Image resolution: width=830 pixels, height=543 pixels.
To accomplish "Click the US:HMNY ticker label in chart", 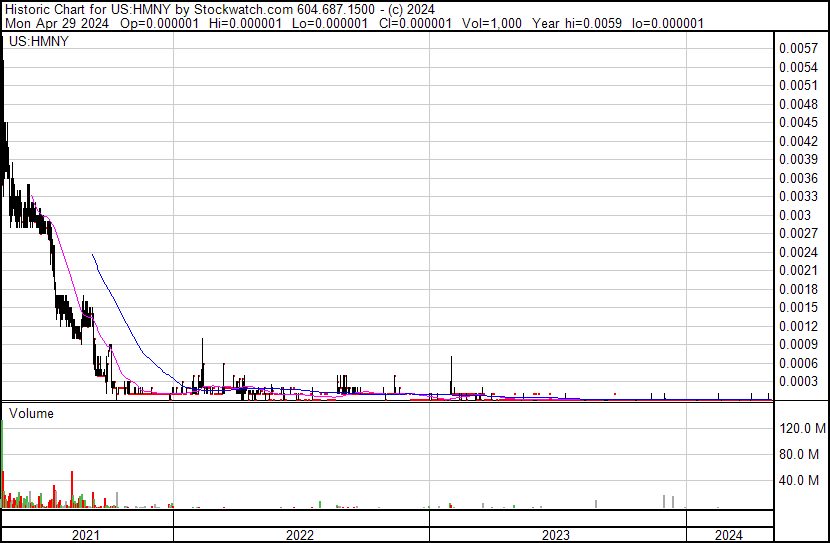I will pyautogui.click(x=33, y=44).
